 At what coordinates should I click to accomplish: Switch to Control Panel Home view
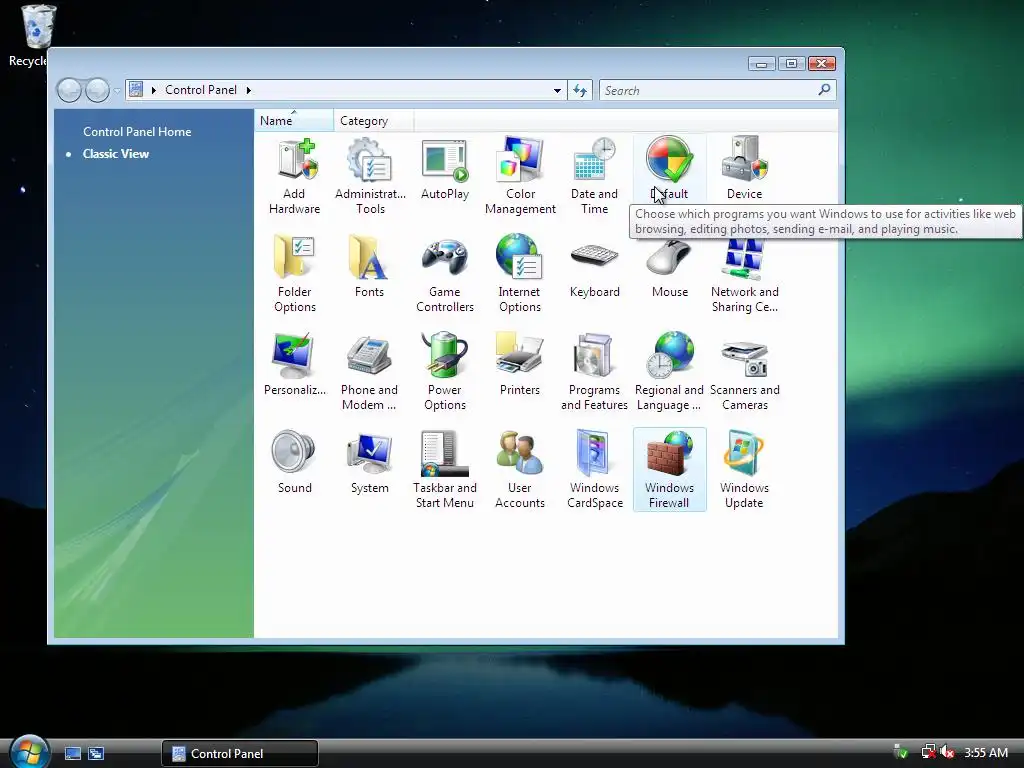137,132
